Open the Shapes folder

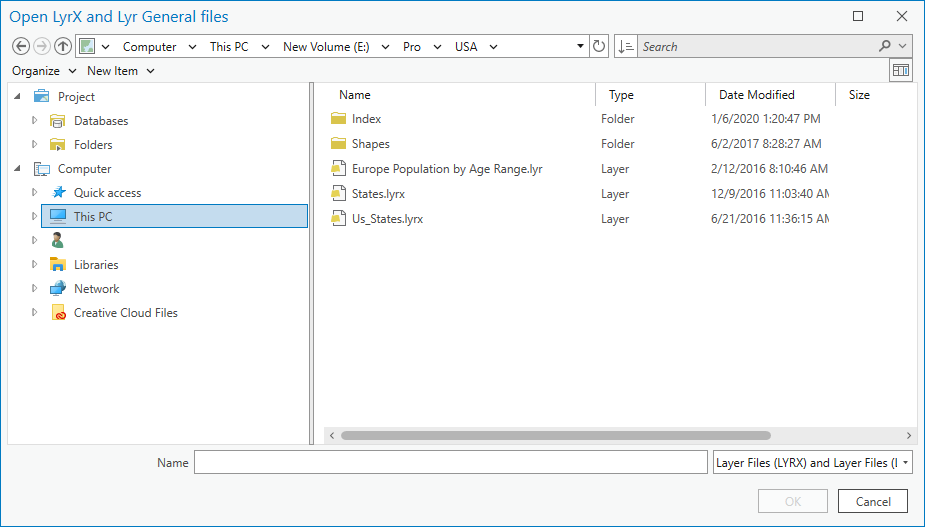click(x=370, y=144)
